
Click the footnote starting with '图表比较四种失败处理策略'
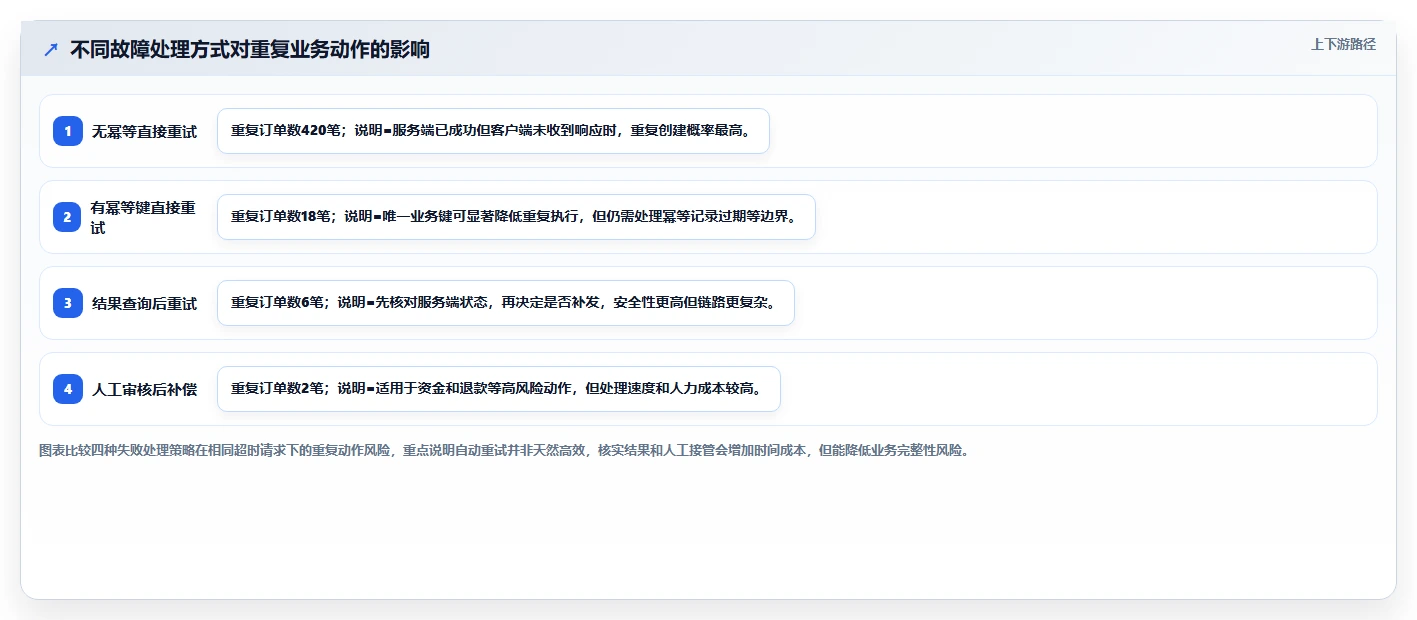(504, 450)
